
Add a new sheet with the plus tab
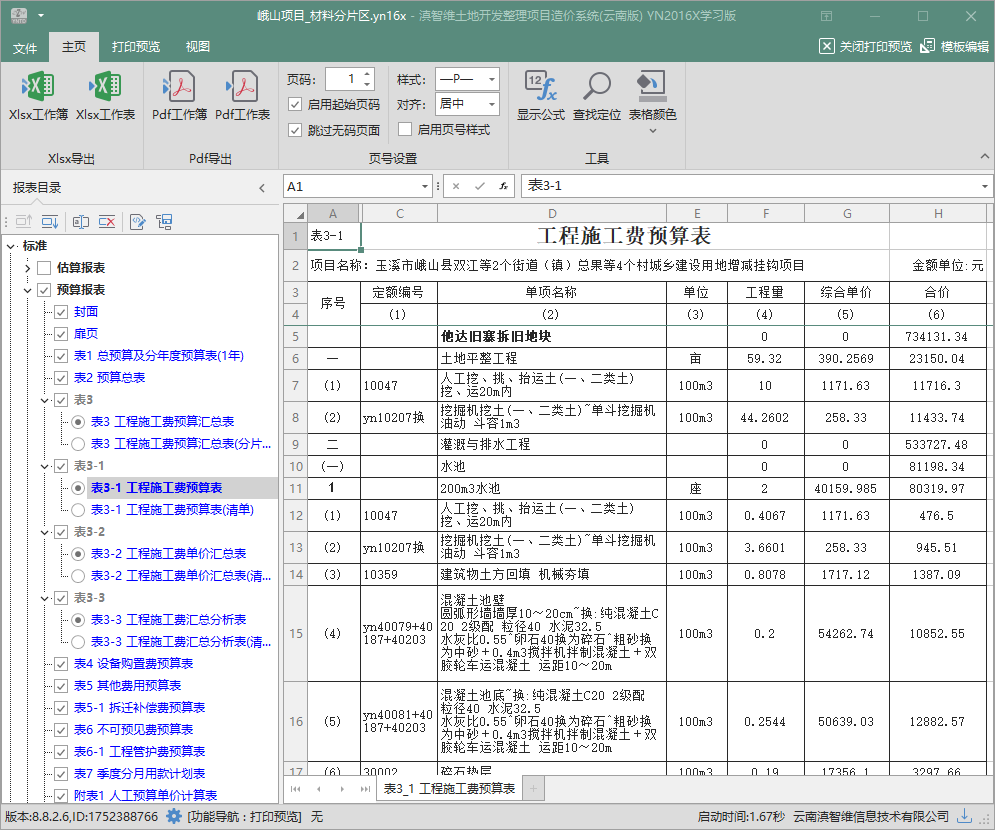click(533, 789)
